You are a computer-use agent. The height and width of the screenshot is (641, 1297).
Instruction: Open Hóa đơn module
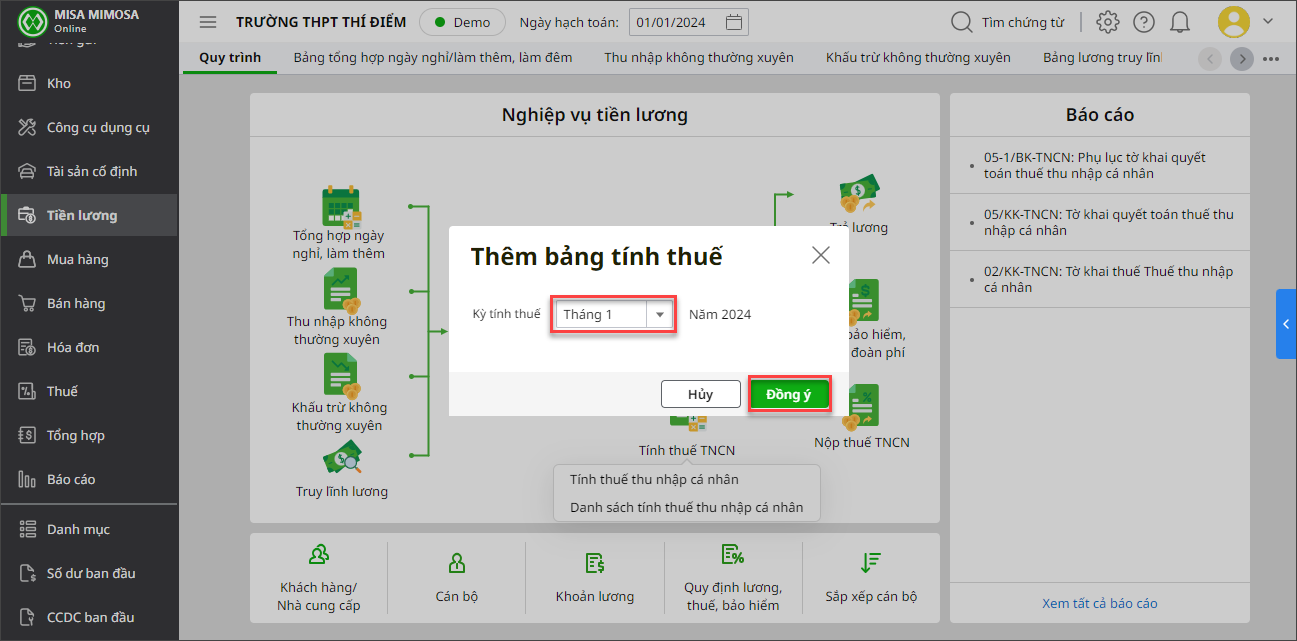pos(89,347)
